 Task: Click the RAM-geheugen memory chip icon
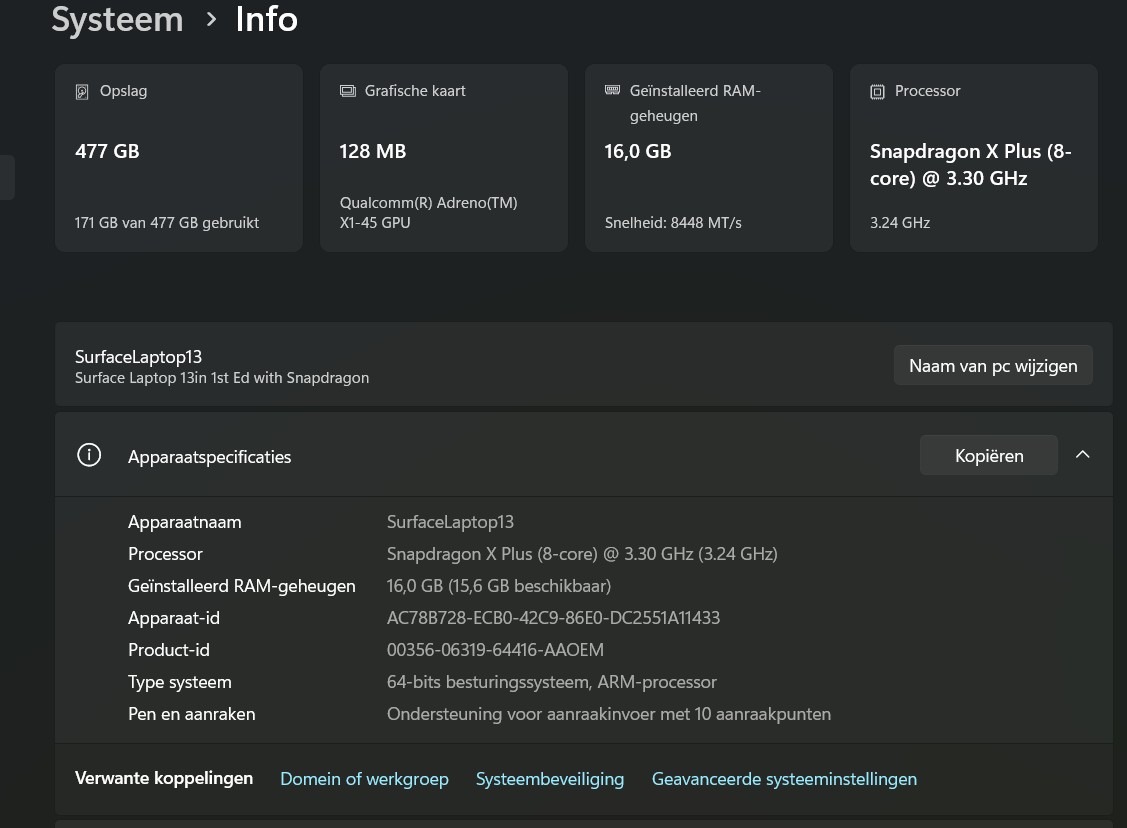[x=612, y=90]
